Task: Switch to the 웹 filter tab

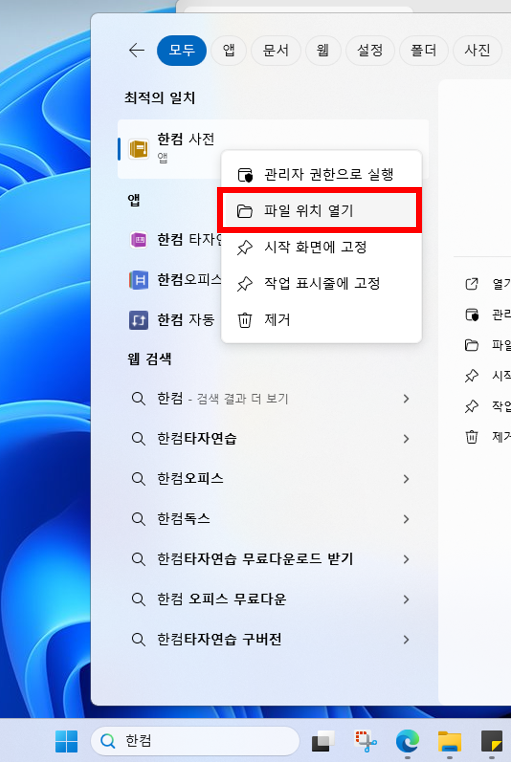Action: pos(323,50)
